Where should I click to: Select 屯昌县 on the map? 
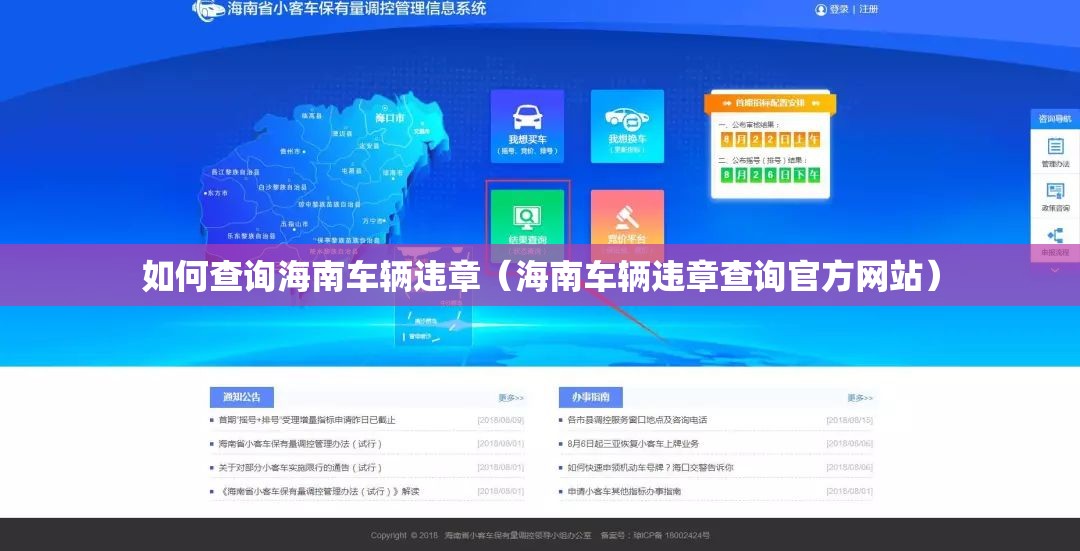click(x=350, y=169)
